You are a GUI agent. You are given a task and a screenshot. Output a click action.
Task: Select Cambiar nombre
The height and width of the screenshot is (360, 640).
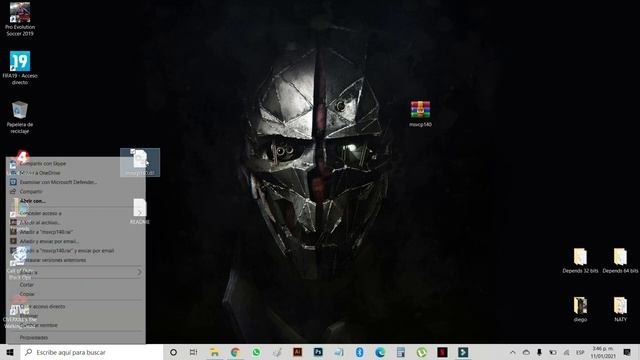(76, 325)
